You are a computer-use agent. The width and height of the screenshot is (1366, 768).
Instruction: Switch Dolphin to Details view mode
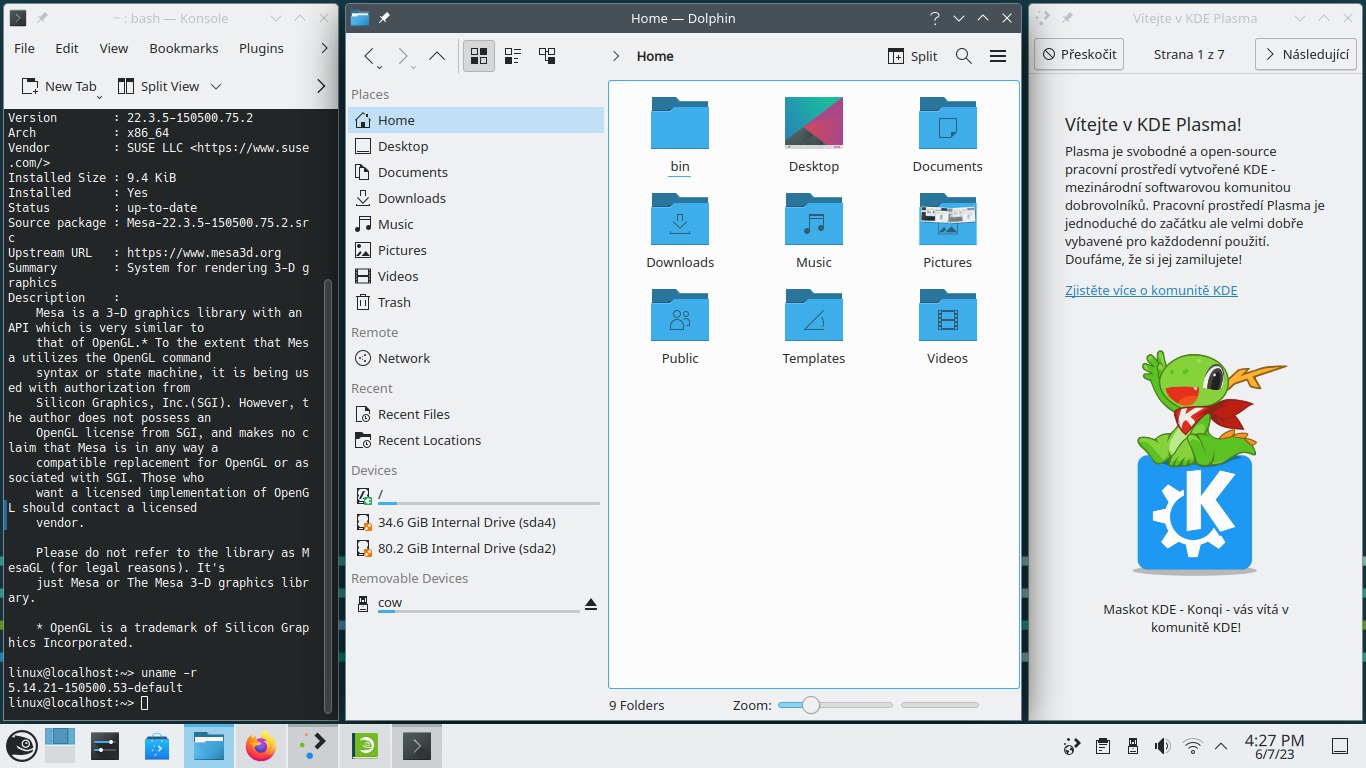(547, 56)
